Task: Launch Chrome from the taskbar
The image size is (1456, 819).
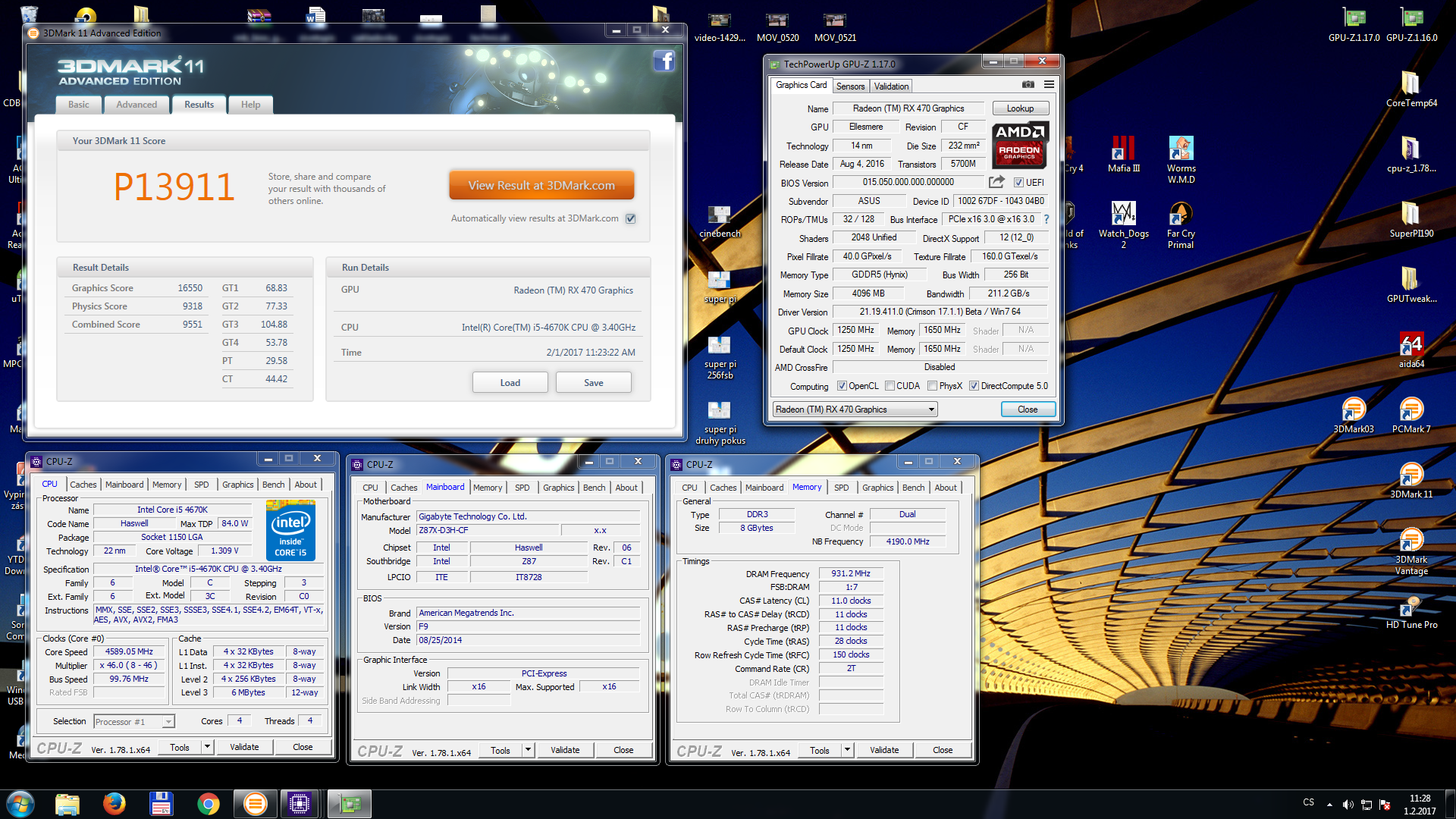Action: (x=209, y=804)
